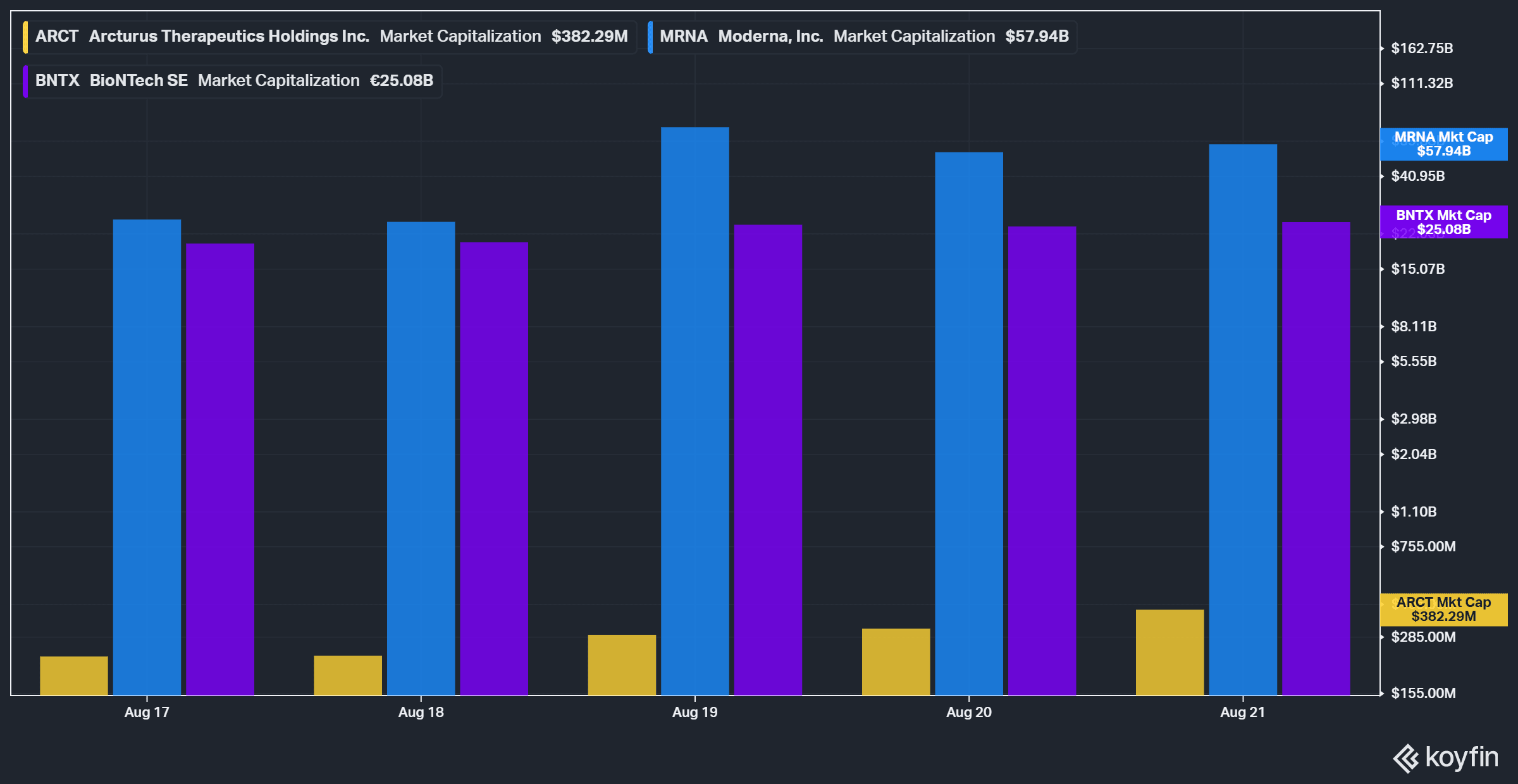Click the blue MRNA legend color marker
1518x784 pixels.
click(650, 37)
